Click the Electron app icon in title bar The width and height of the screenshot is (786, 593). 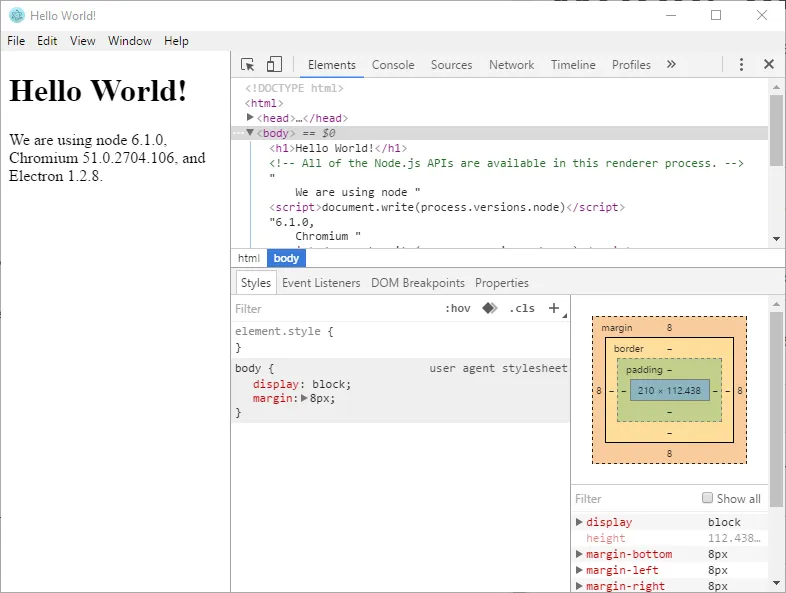[x=16, y=16]
